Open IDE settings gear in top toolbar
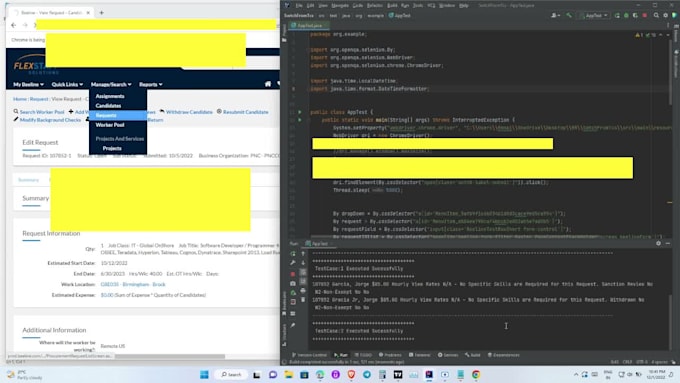The width and height of the screenshot is (680, 383). click(x=666, y=16)
